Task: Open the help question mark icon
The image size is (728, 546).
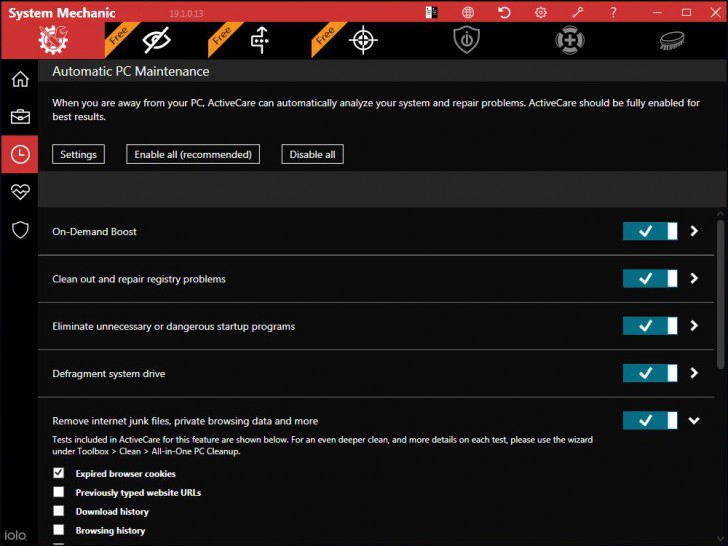Action: click(613, 12)
